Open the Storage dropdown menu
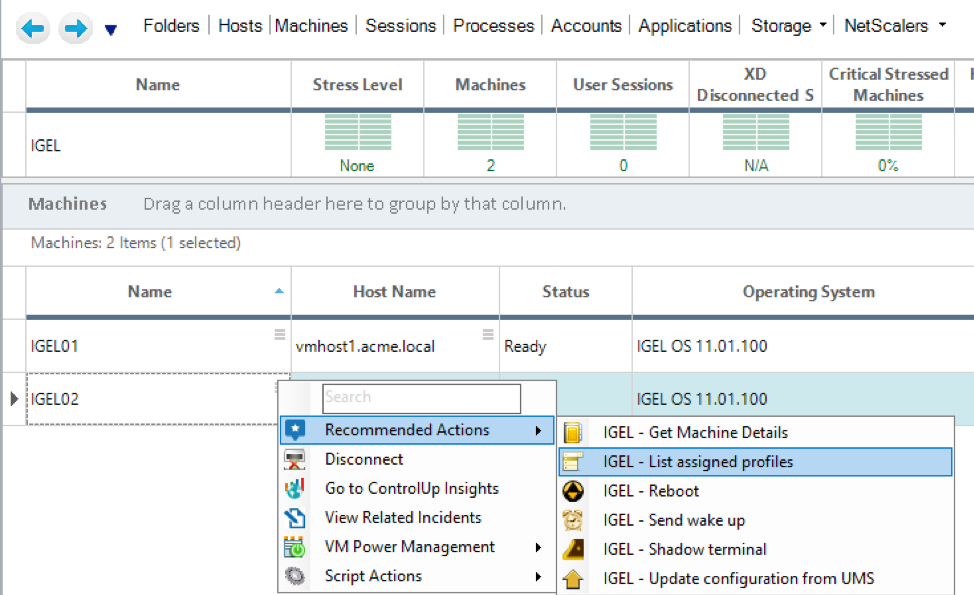This screenshot has height=595, width=974. point(788,26)
